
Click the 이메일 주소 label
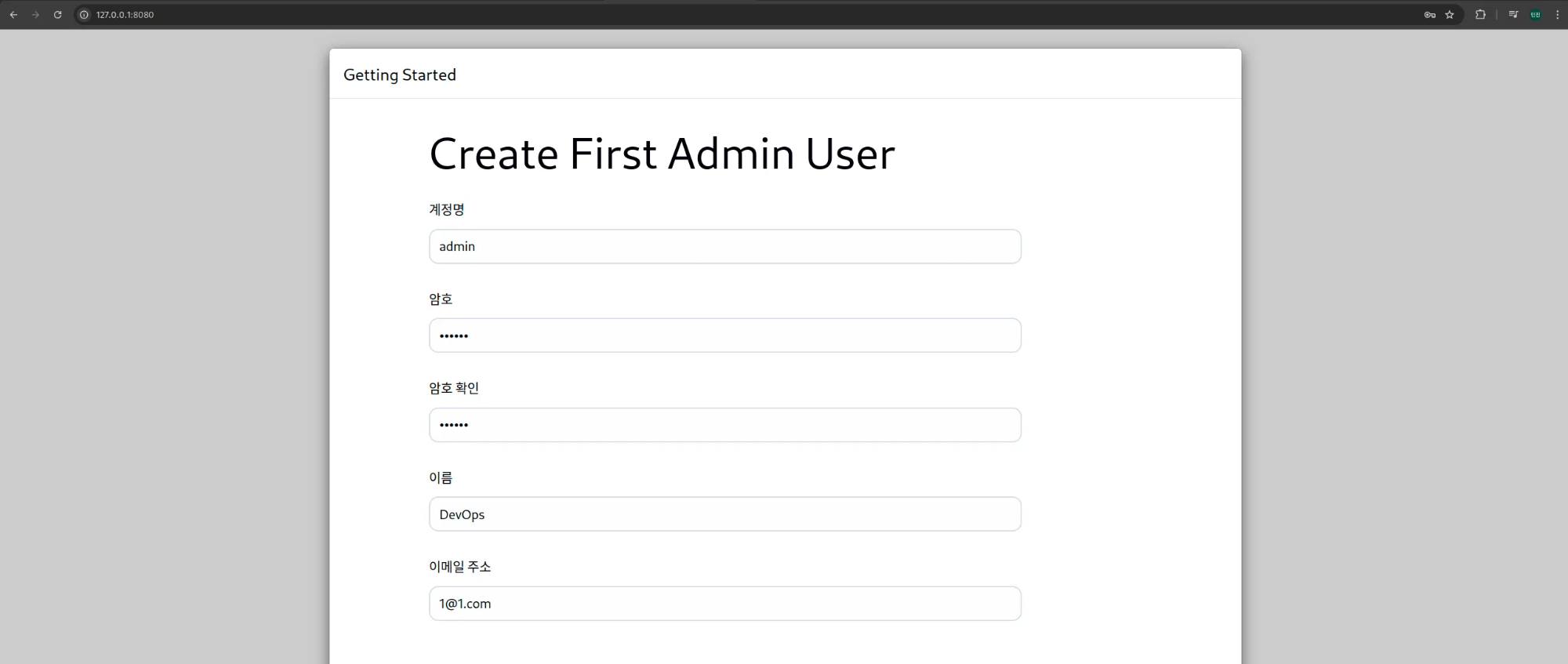pos(460,567)
